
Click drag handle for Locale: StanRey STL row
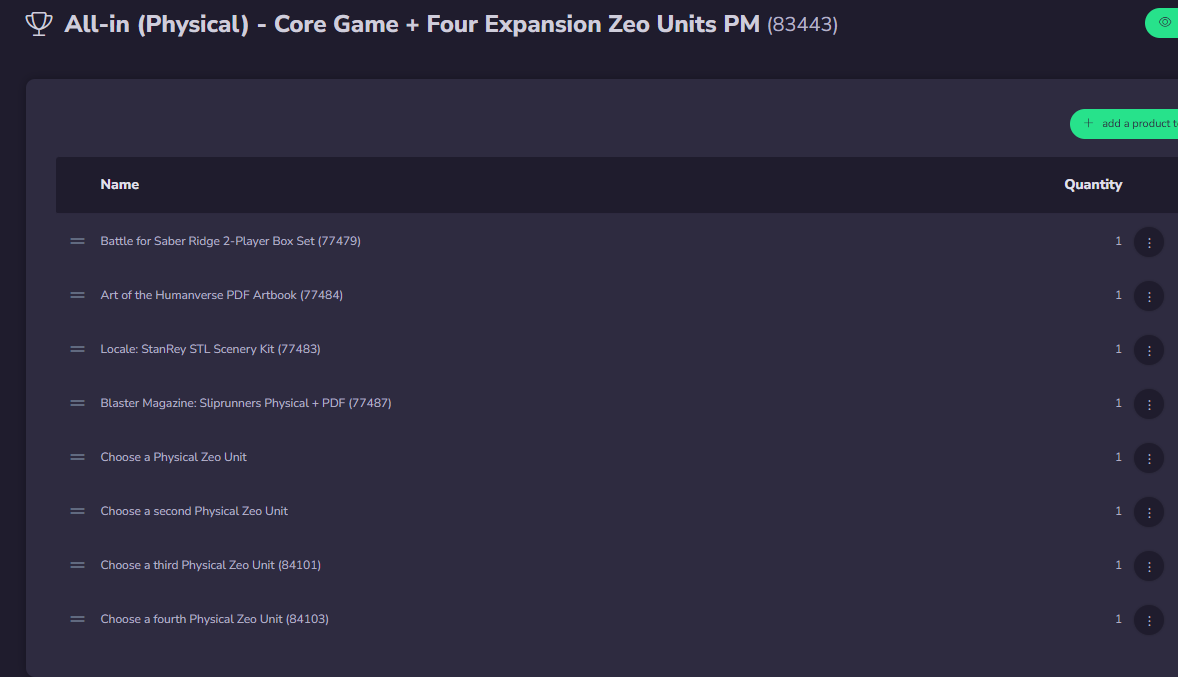pos(77,349)
